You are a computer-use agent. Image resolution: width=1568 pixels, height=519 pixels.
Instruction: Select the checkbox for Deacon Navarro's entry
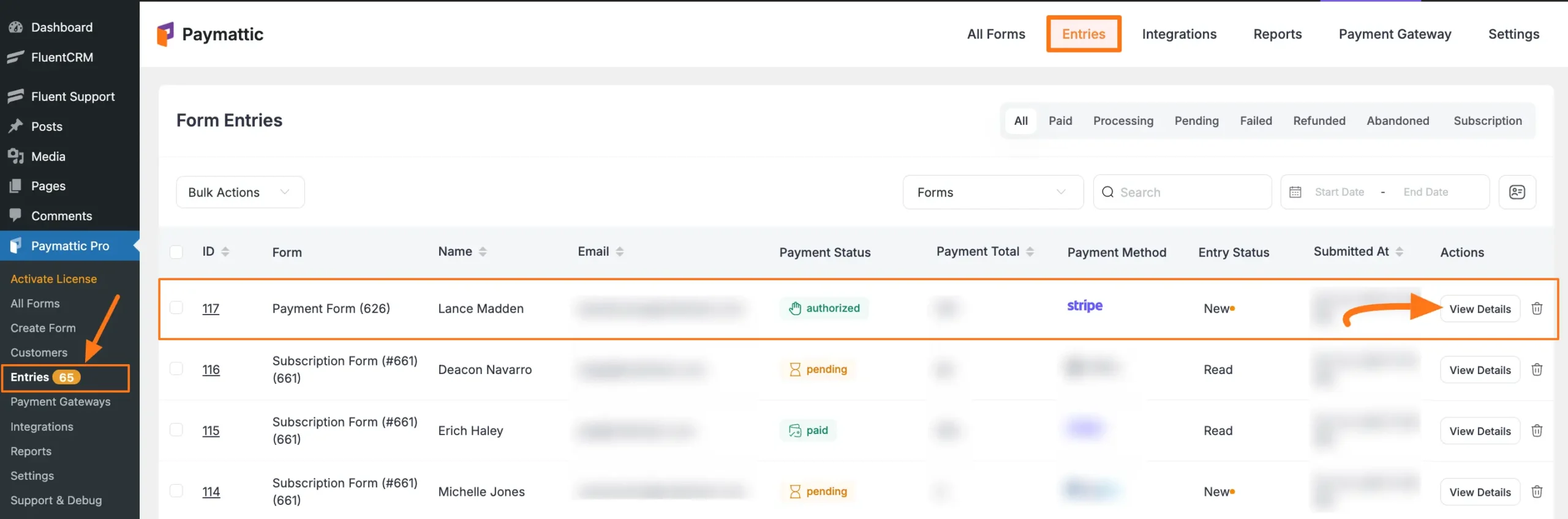[x=176, y=368]
